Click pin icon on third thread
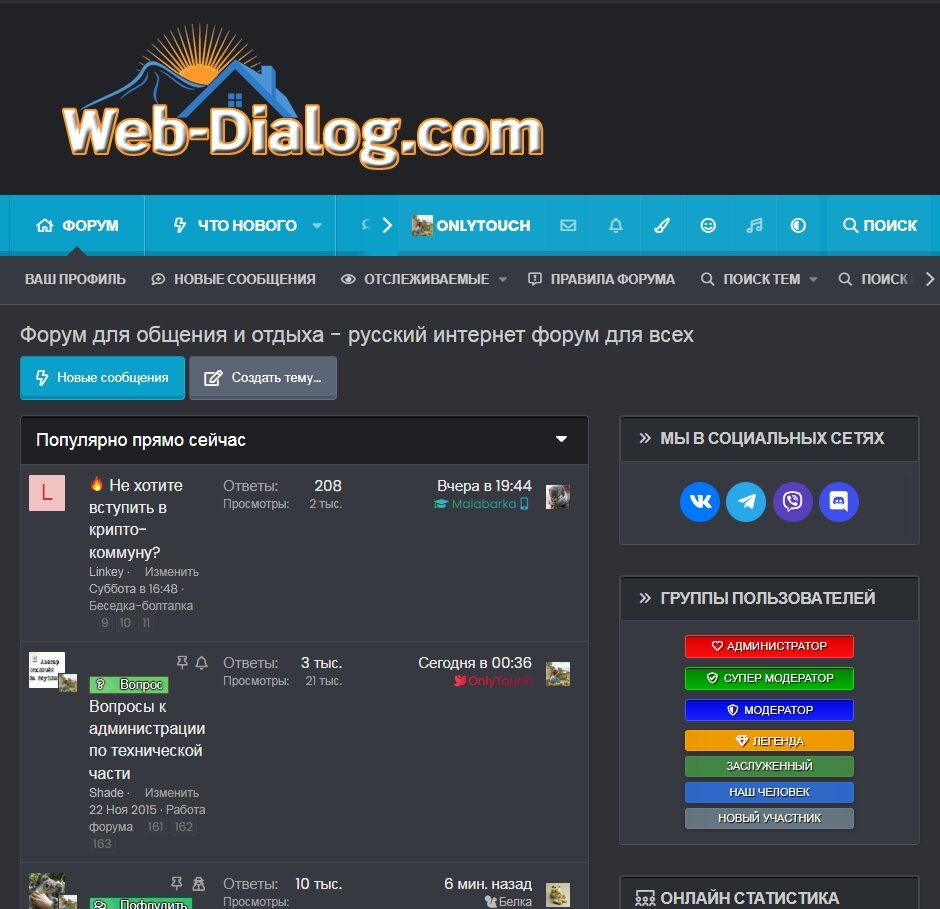The image size is (940, 909). pos(177,883)
